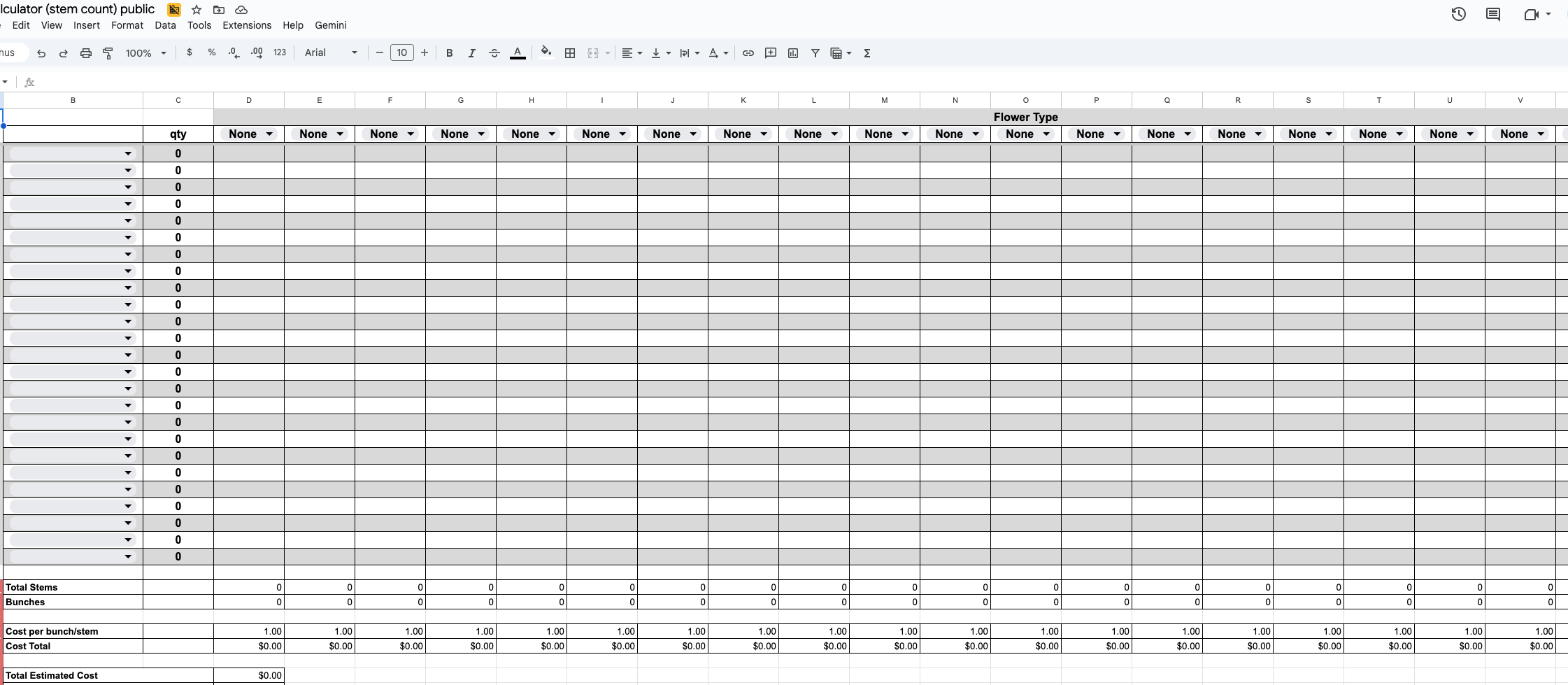Viewport: 1568px width, 685px height.
Task: Insert a chart from the toolbar
Action: pyautogui.click(x=792, y=53)
